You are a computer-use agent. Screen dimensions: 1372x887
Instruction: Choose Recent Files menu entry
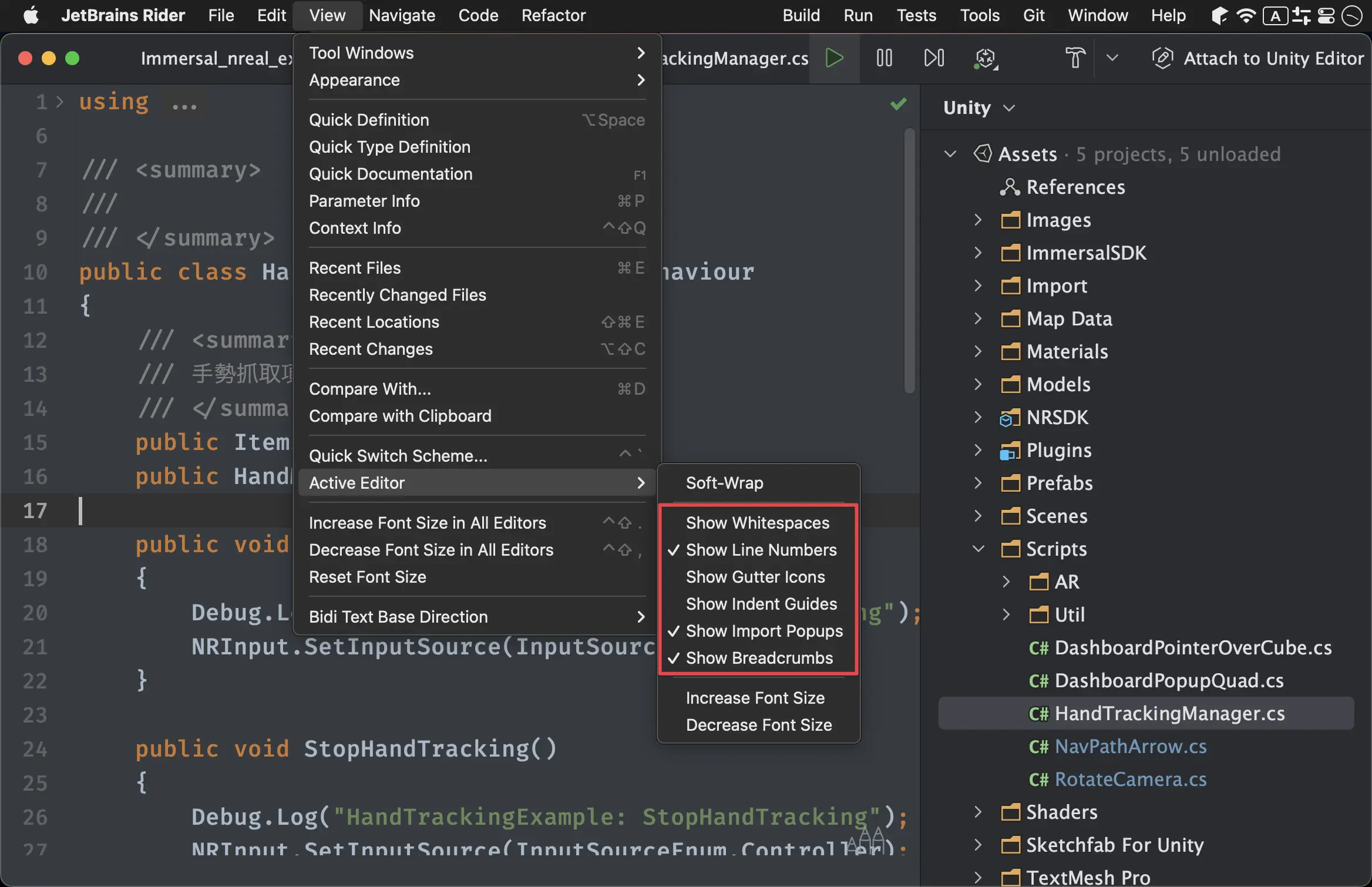tap(477, 268)
